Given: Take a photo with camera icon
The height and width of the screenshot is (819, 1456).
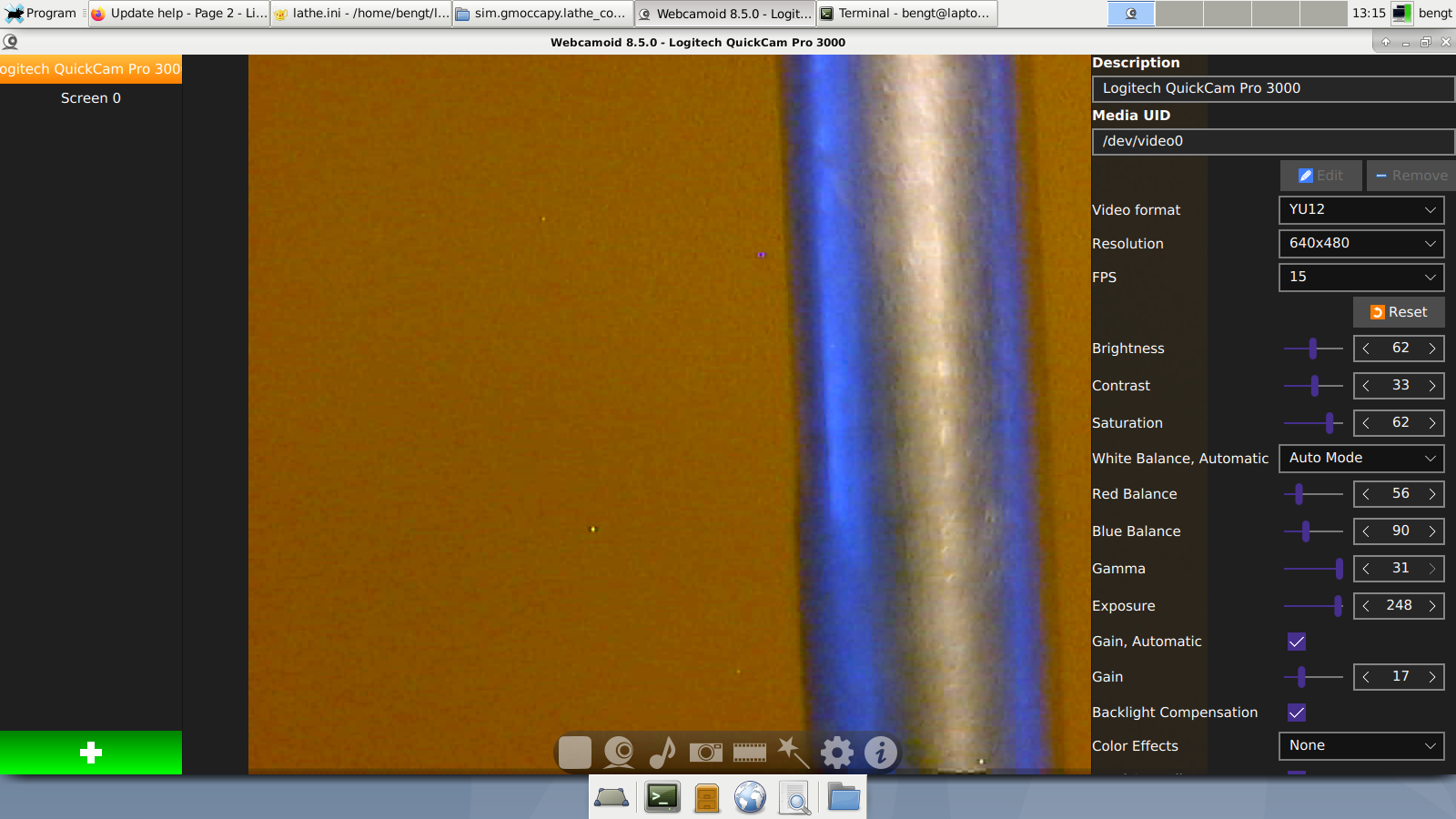Looking at the screenshot, I should (706, 753).
